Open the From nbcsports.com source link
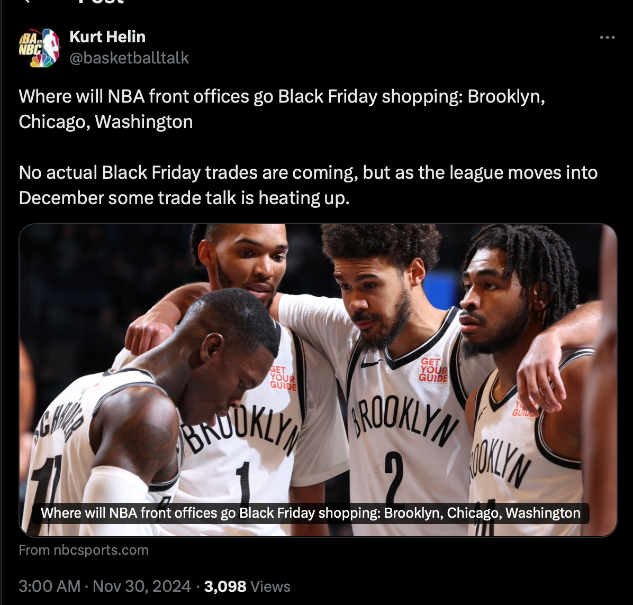This screenshot has width=633, height=605. click(84, 550)
